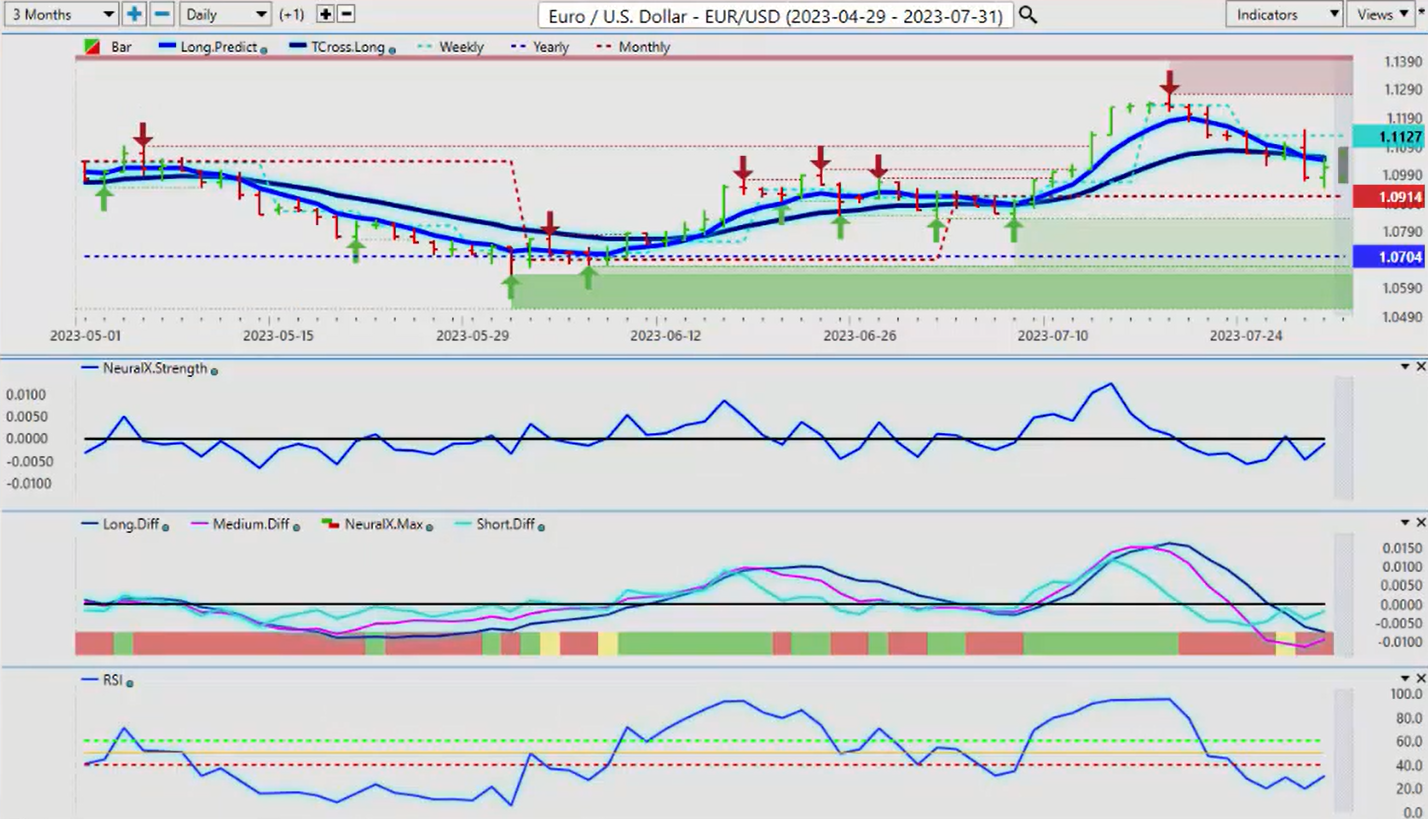1428x819 pixels.
Task: Expand the RSI panel options arrow
Action: click(1405, 679)
